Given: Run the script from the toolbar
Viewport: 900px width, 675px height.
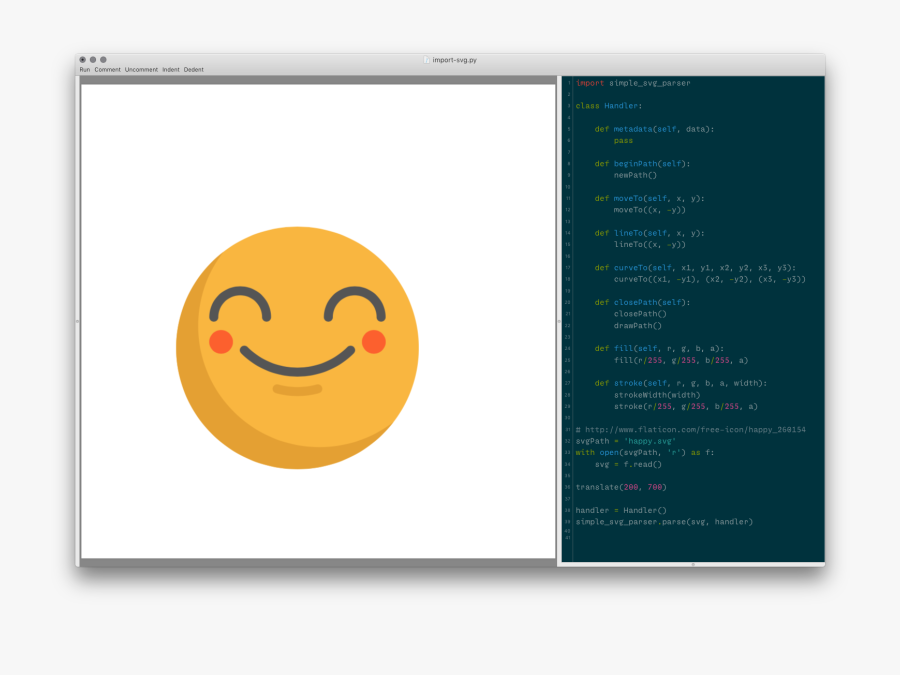Looking at the screenshot, I should click(x=84, y=70).
